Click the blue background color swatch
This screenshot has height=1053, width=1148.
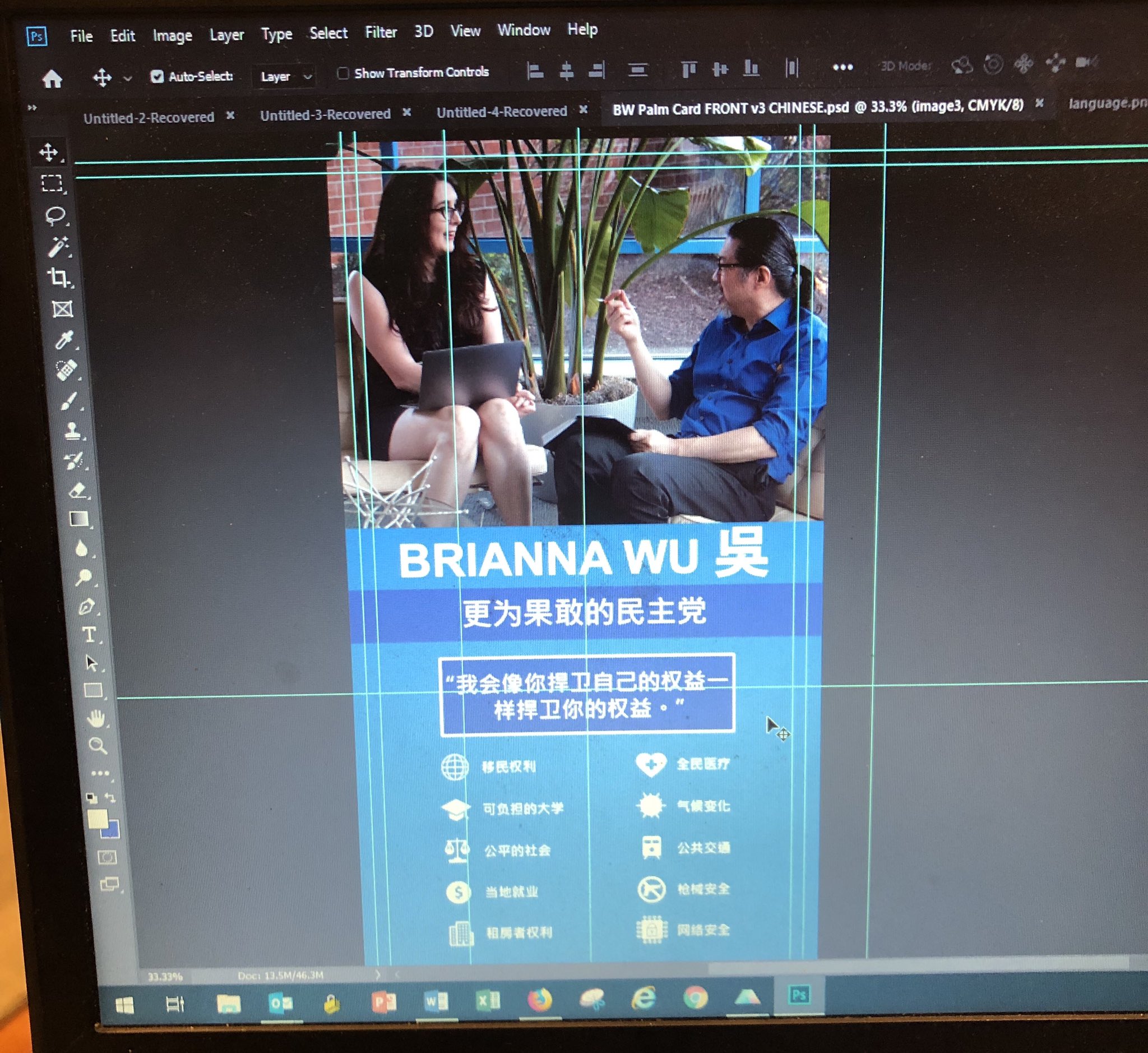pos(113,832)
